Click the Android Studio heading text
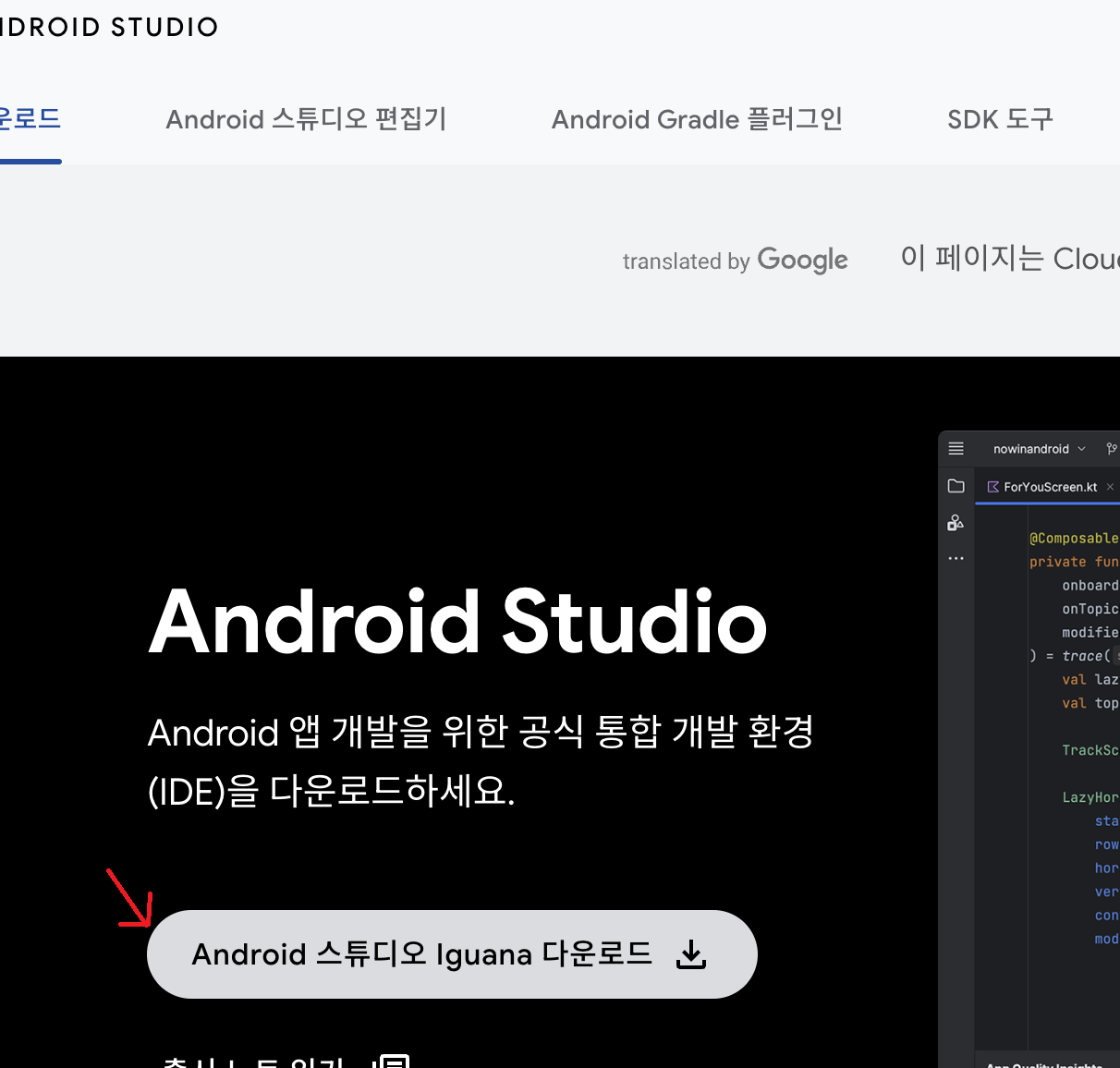The height and width of the screenshot is (1068, 1120). click(458, 624)
